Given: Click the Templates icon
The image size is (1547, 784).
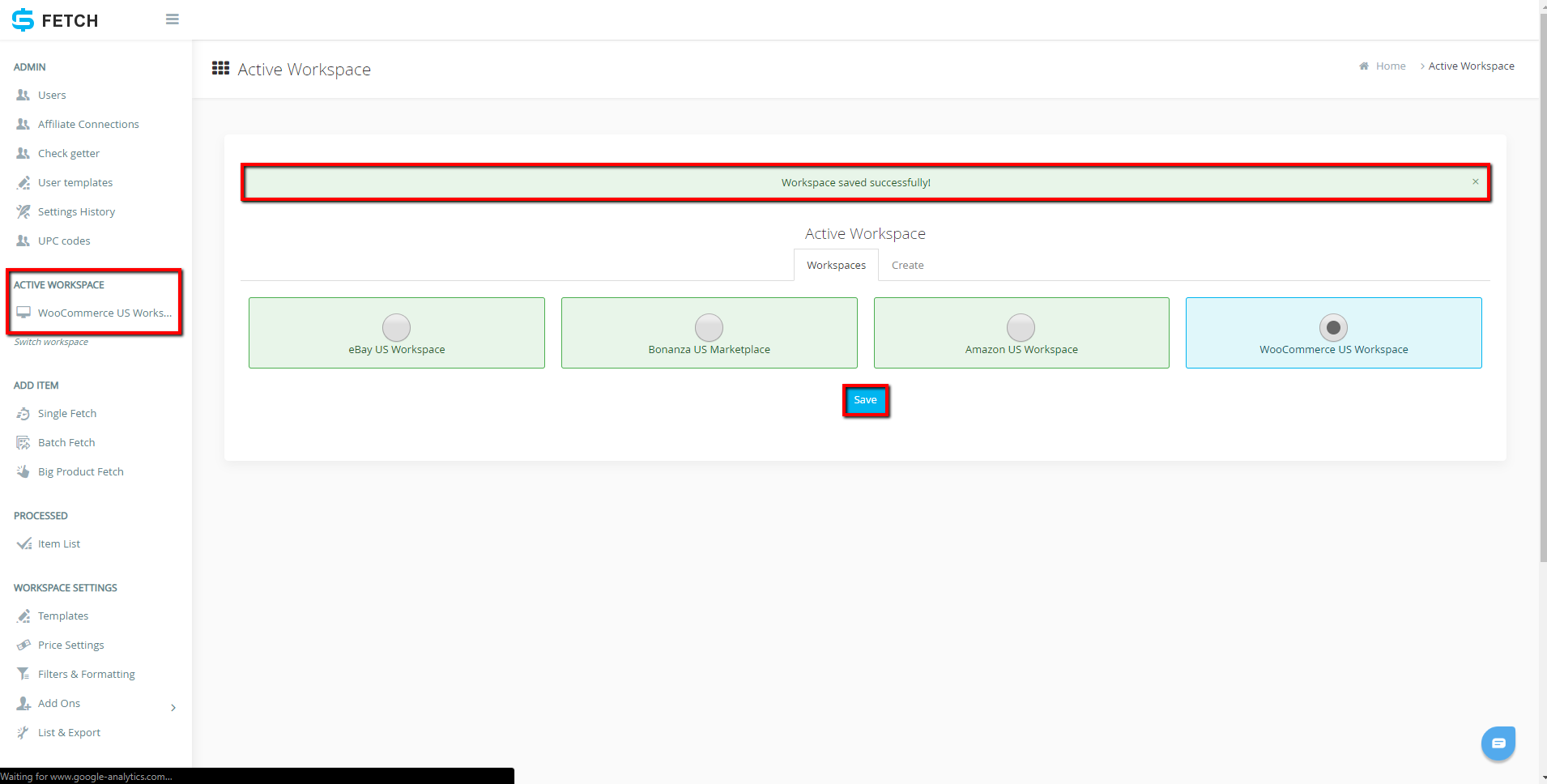Looking at the screenshot, I should 23,616.
